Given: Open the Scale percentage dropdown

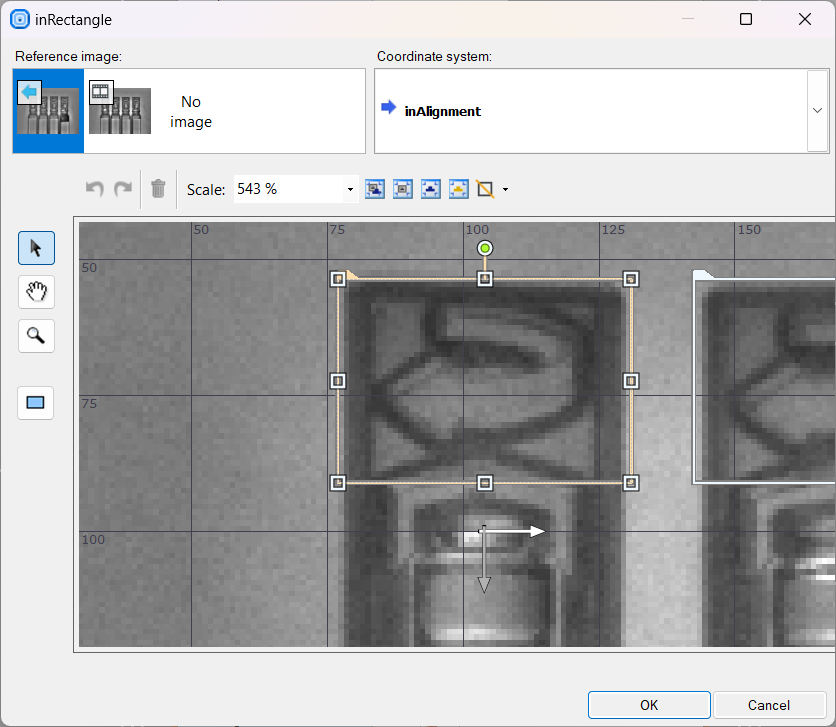Looking at the screenshot, I should [350, 189].
